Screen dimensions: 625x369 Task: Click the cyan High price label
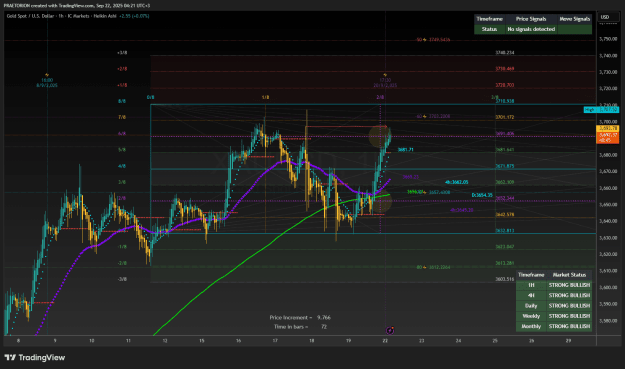click(601, 110)
